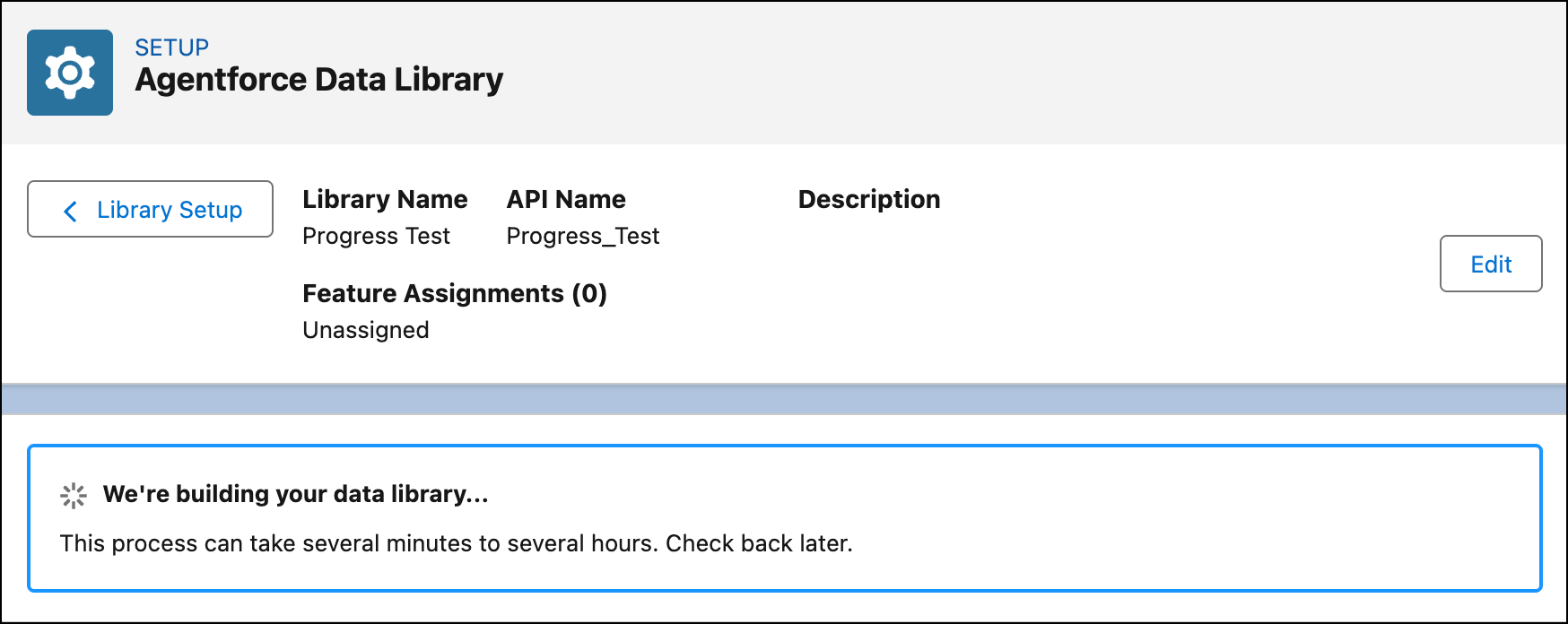1568x624 pixels.
Task: Select the Library Name label
Action: pyautogui.click(x=385, y=199)
